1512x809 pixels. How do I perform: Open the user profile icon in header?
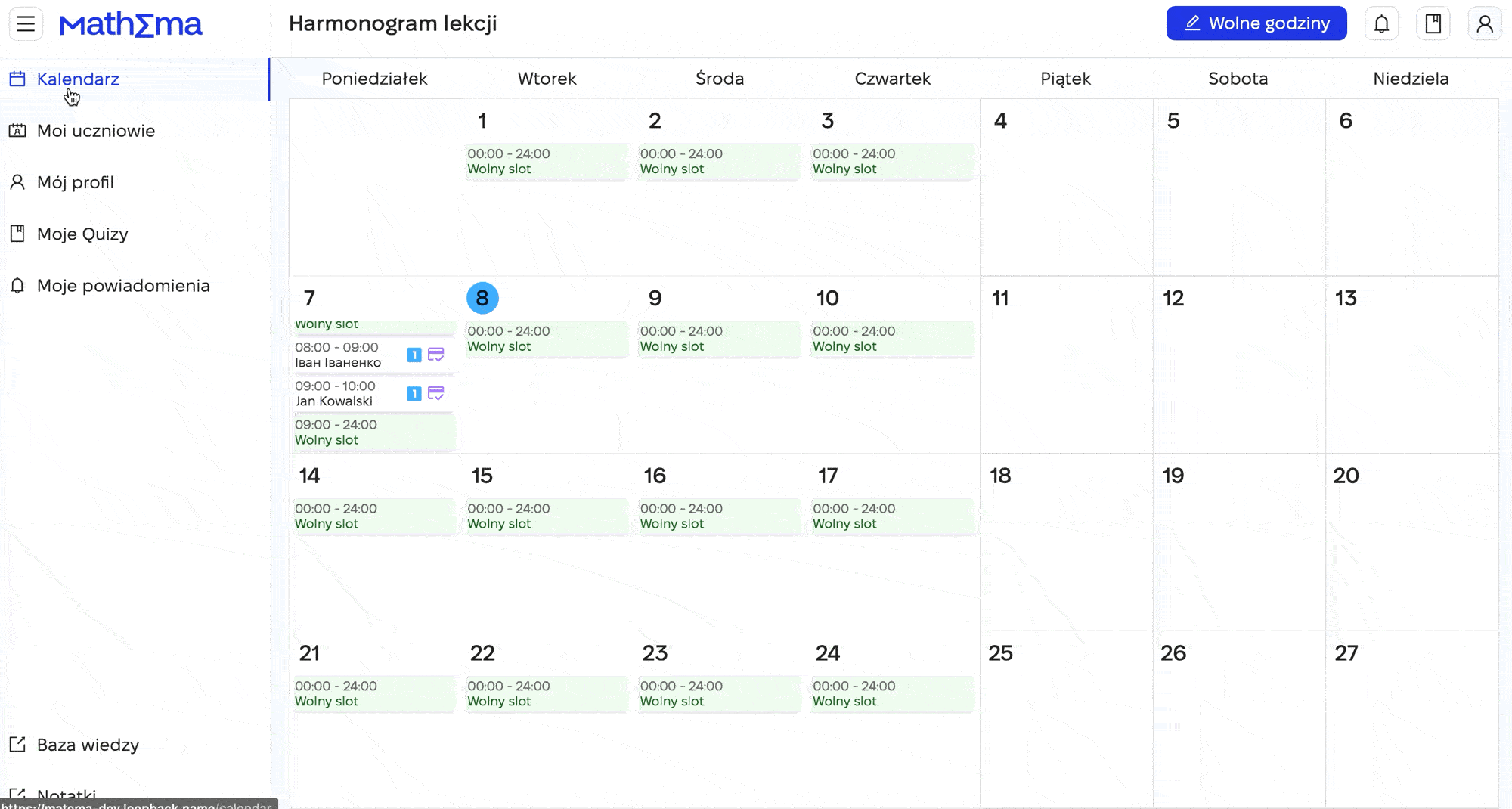point(1485,23)
